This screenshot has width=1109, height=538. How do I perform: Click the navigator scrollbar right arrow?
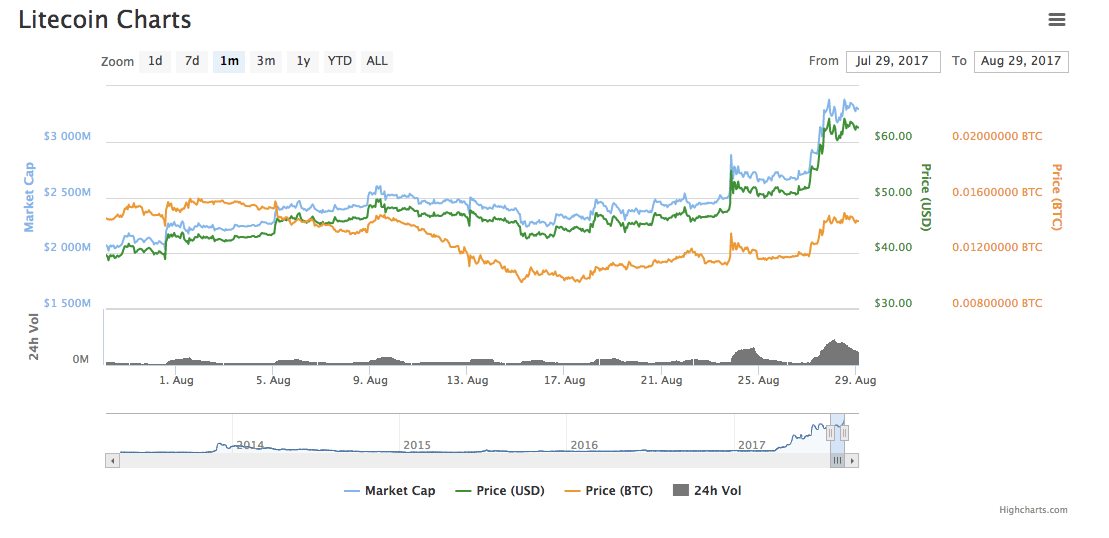pos(852,461)
